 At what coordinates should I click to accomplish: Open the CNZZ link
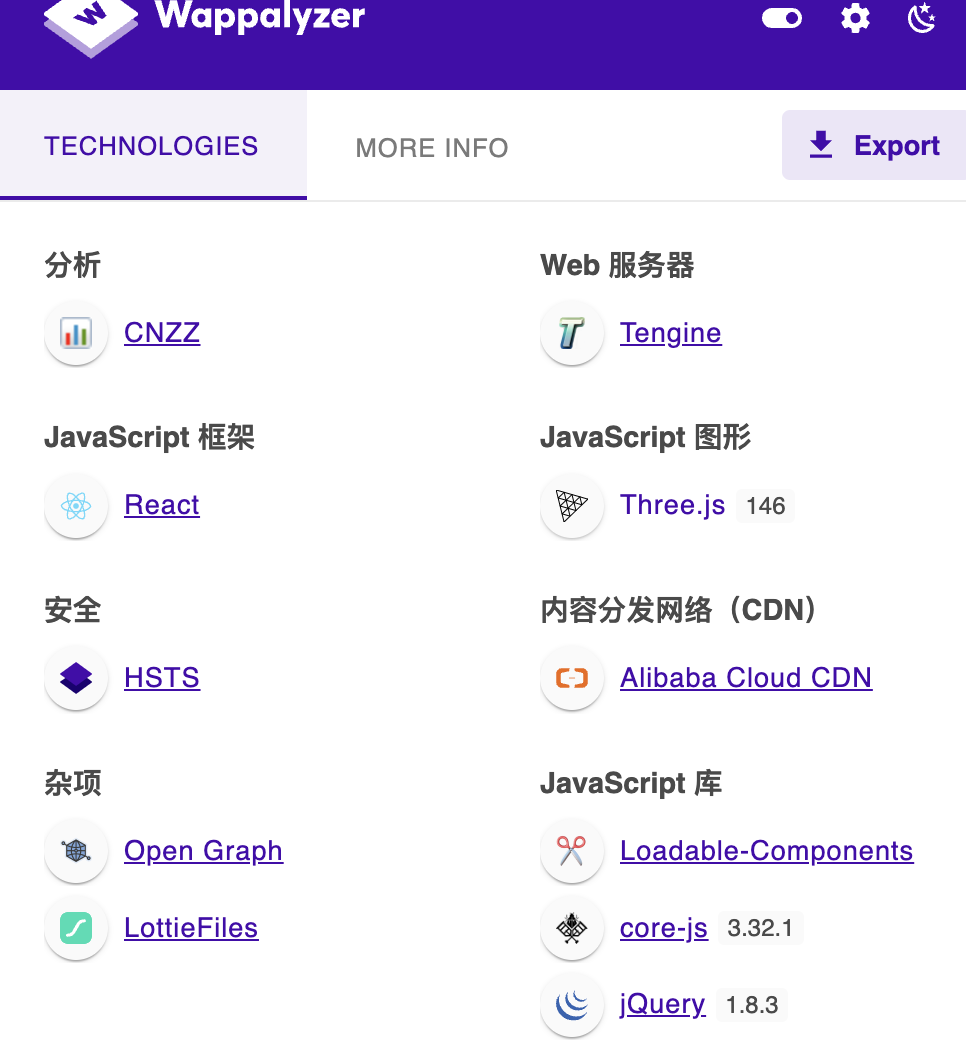click(162, 333)
